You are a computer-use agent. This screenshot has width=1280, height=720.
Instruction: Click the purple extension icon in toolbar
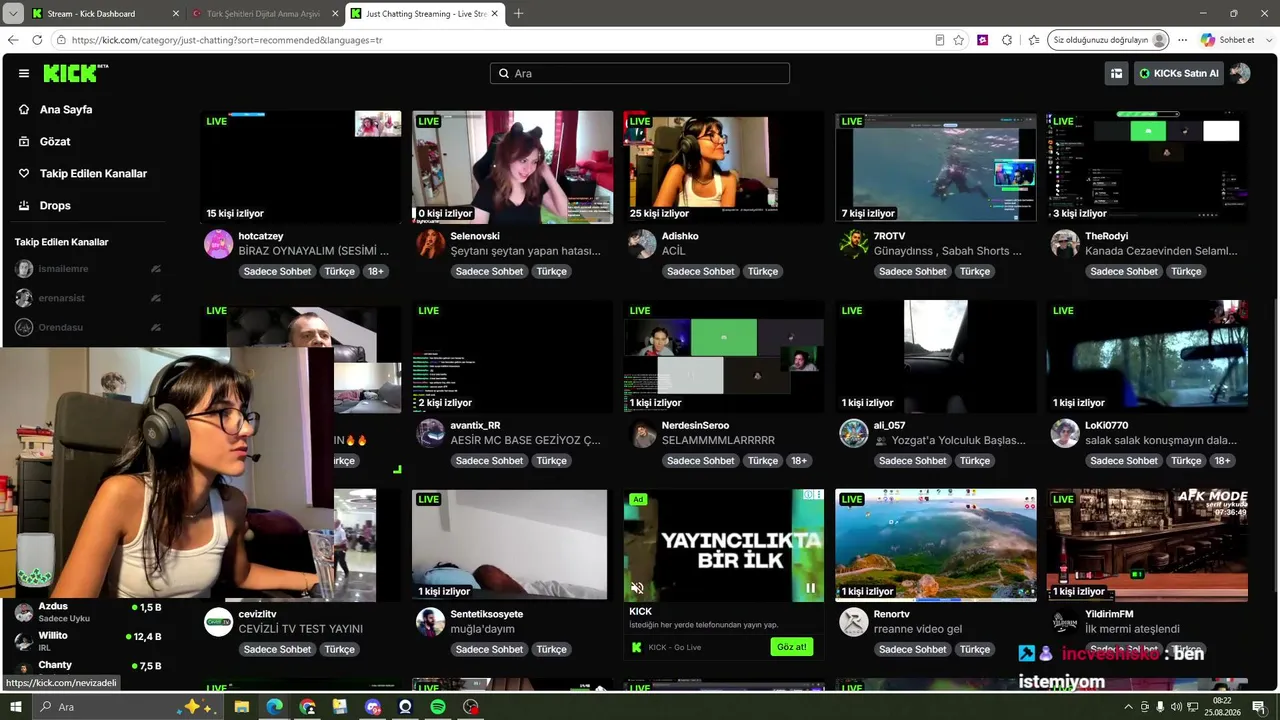983,40
